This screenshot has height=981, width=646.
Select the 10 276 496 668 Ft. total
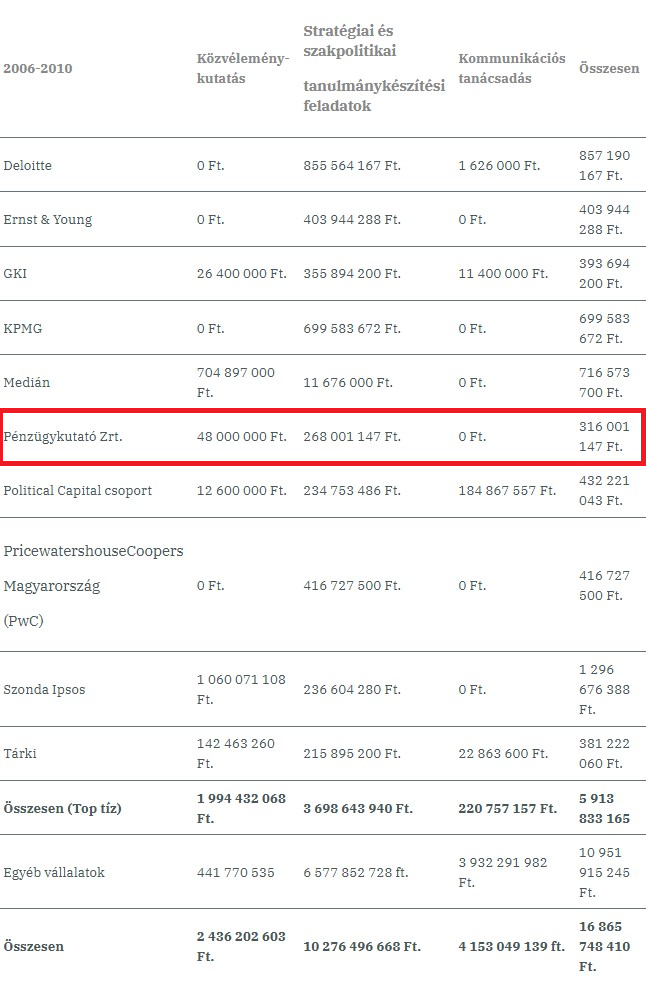(x=362, y=947)
